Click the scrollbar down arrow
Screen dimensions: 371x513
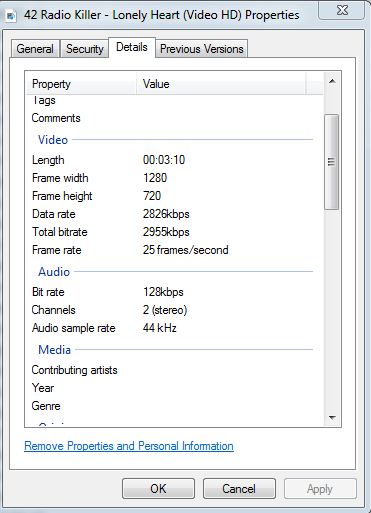pyautogui.click(x=332, y=417)
